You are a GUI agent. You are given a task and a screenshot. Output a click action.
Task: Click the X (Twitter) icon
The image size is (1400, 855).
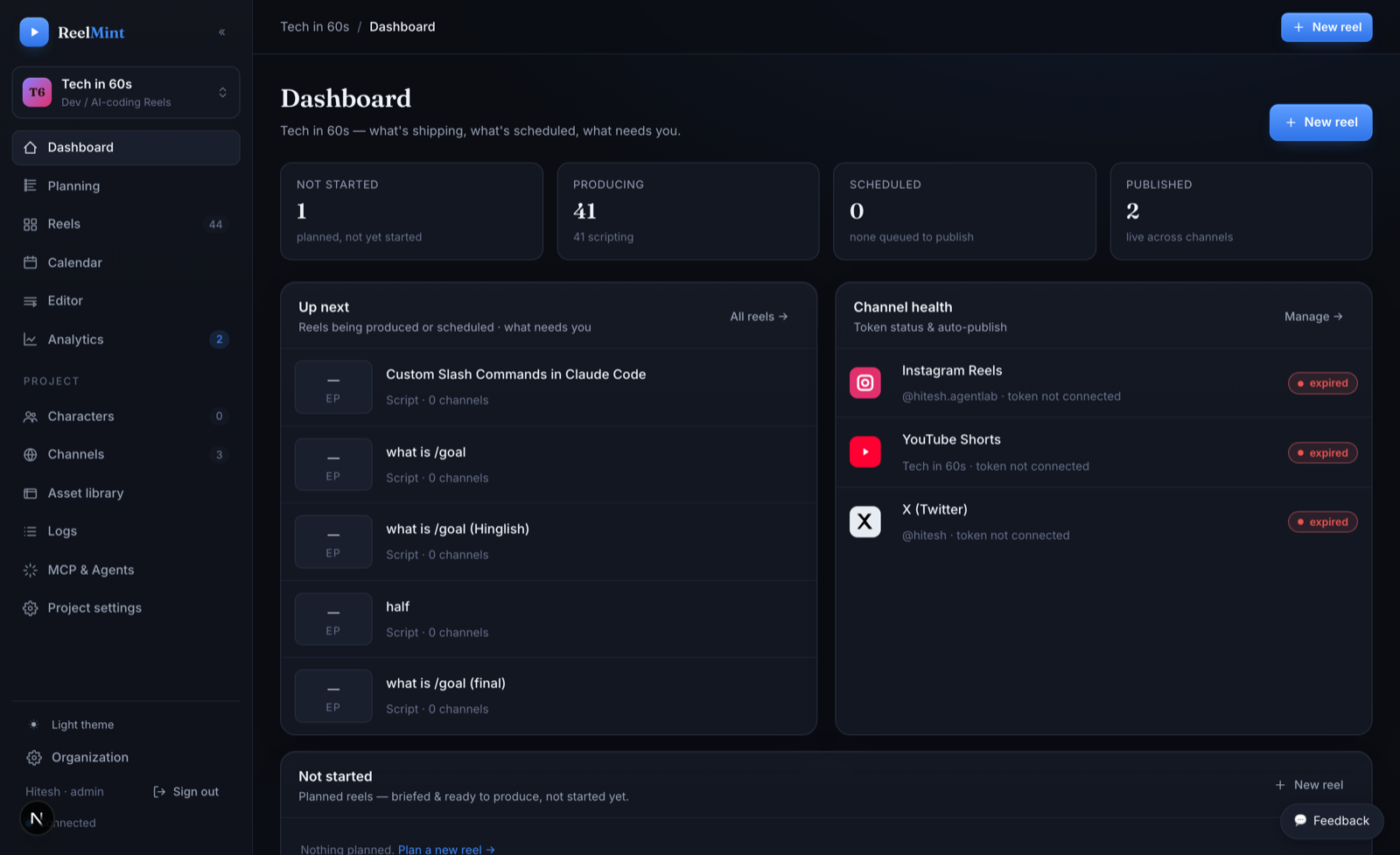point(865,522)
